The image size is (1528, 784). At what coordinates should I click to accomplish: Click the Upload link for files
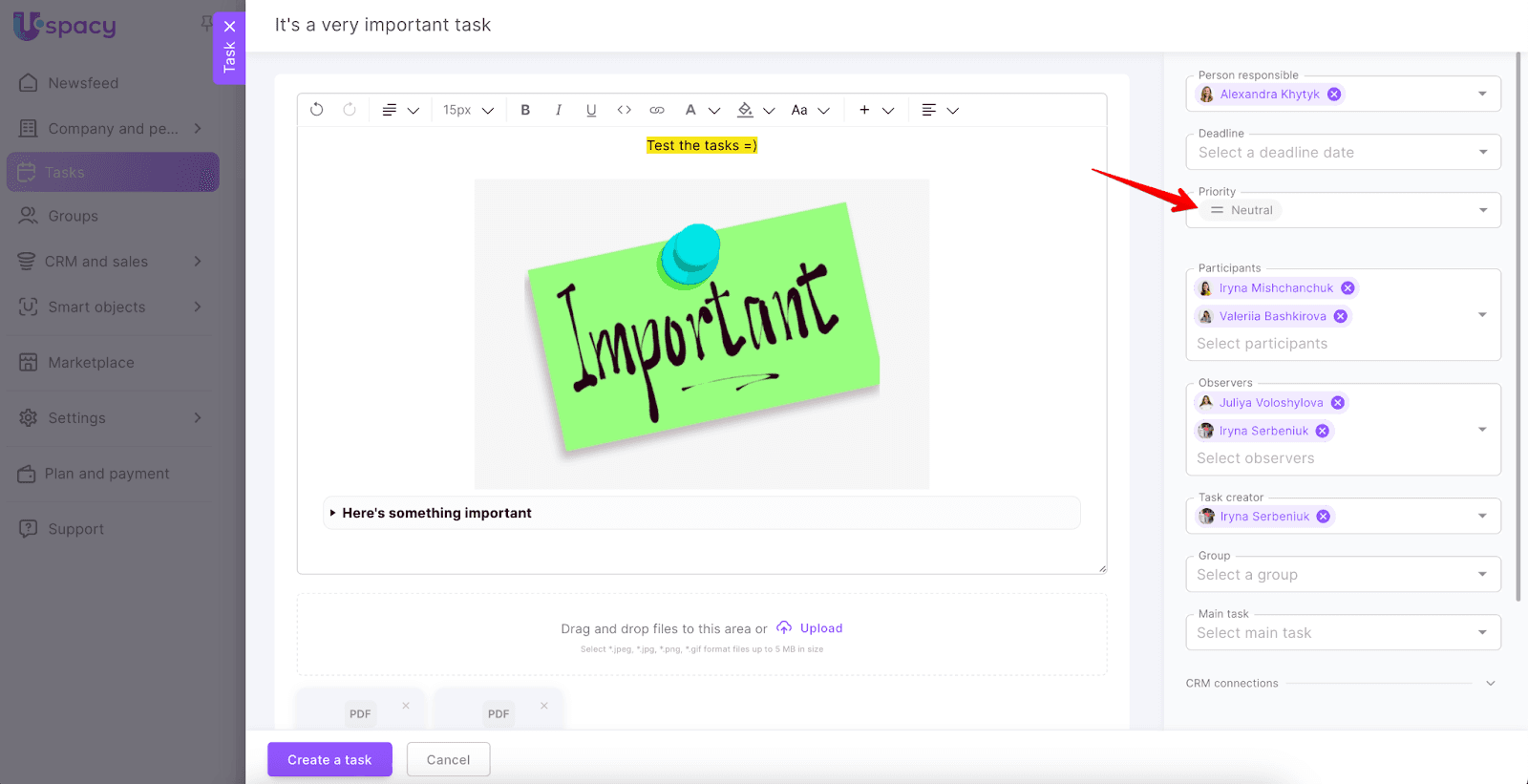pos(820,628)
